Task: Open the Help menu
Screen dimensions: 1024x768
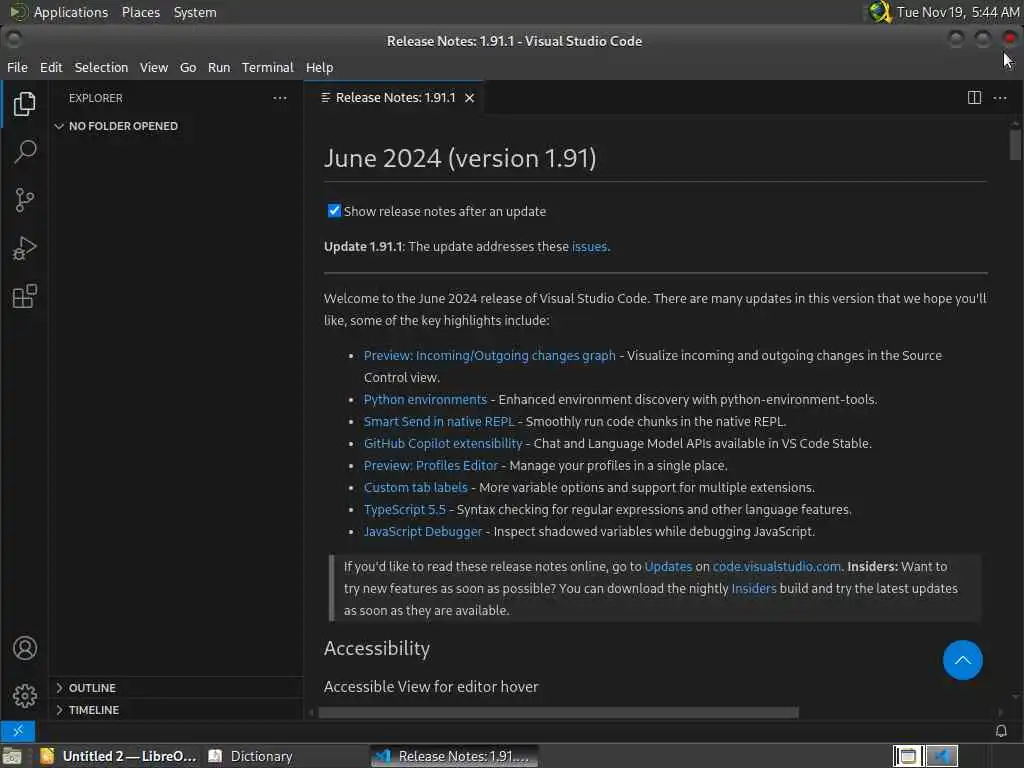Action: (319, 67)
